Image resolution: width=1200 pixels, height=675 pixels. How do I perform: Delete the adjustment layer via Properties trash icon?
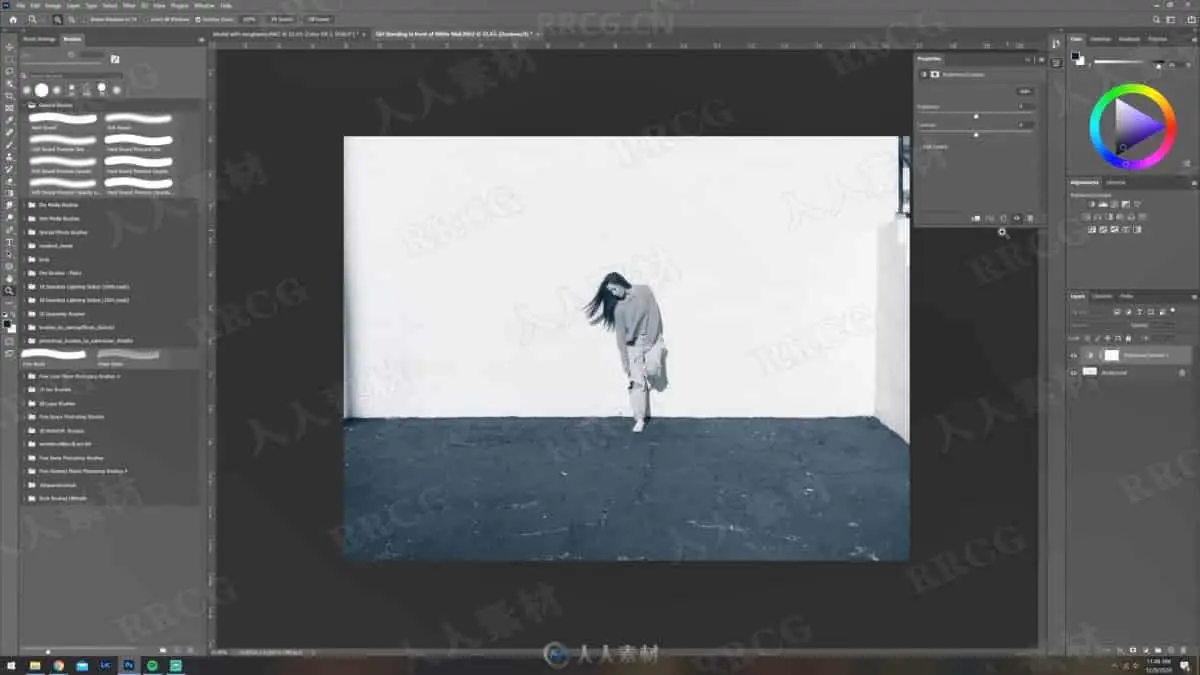tap(1030, 218)
